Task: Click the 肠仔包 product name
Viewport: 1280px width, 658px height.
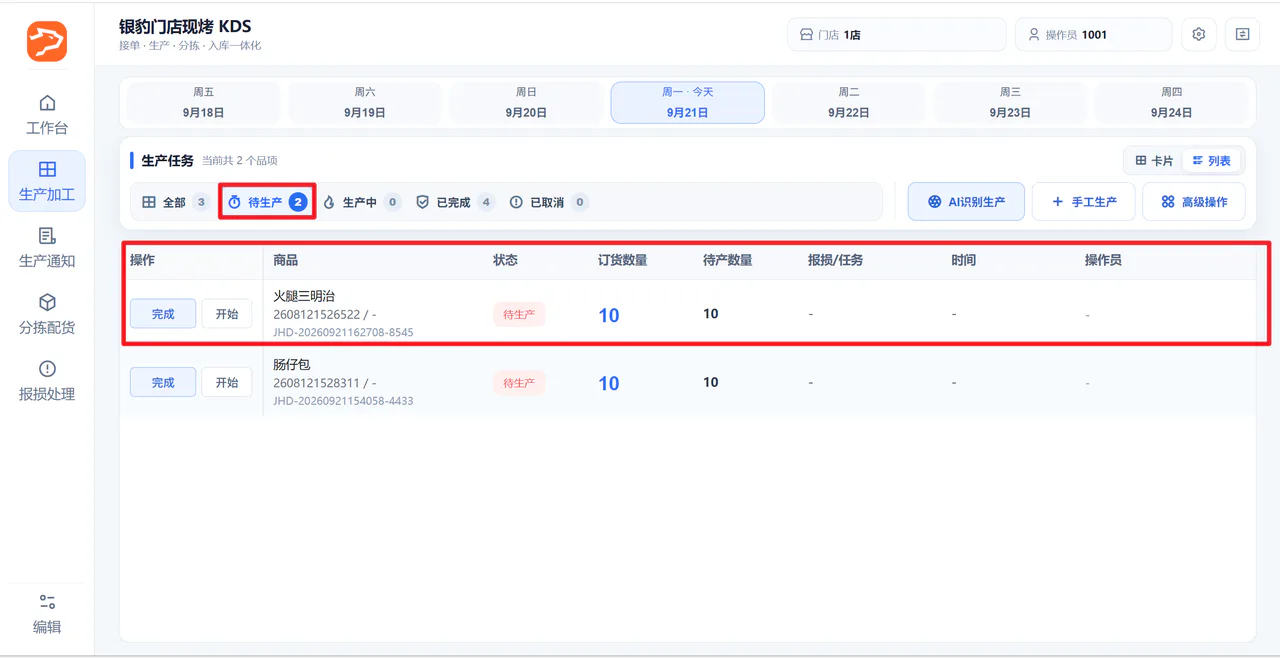Action: pyautogui.click(x=292, y=364)
